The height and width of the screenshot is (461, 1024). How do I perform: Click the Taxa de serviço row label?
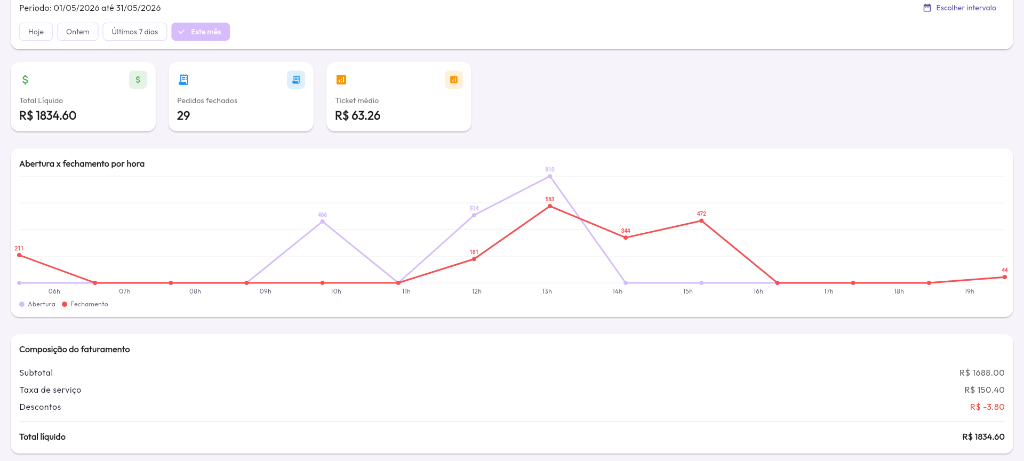coord(50,390)
